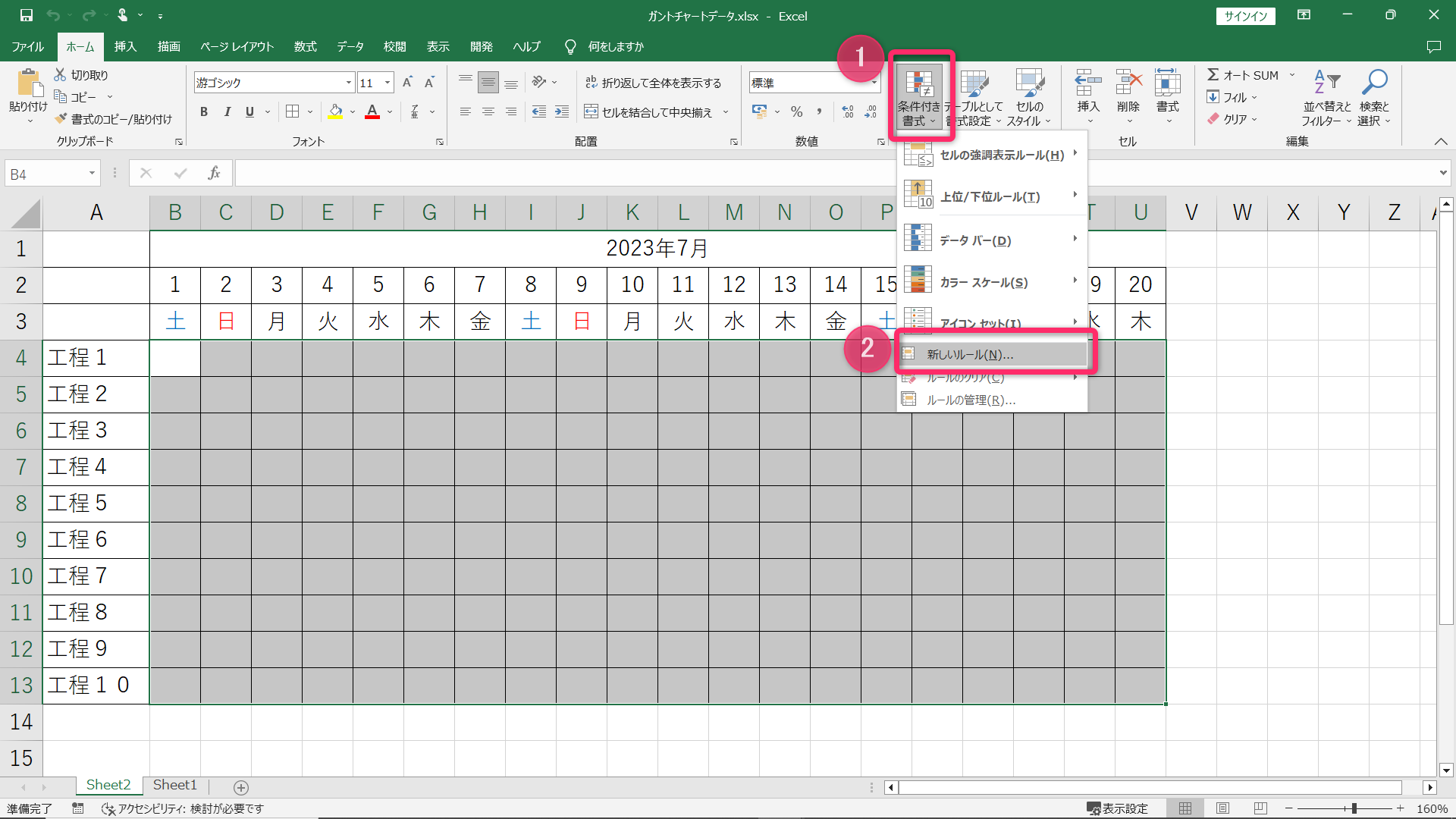Viewport: 1456px width, 819px height.
Task: Click the row 14 header
Action: click(x=21, y=722)
